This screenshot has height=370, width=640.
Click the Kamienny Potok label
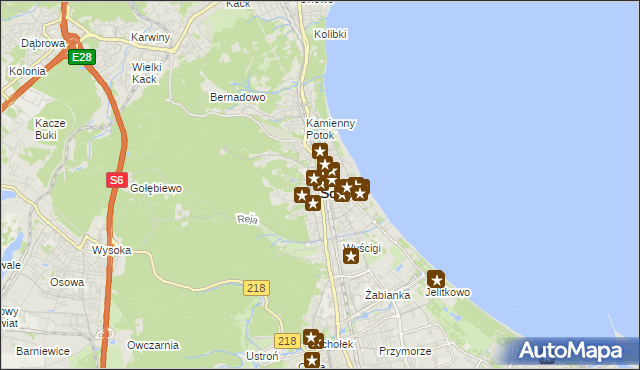(331, 129)
